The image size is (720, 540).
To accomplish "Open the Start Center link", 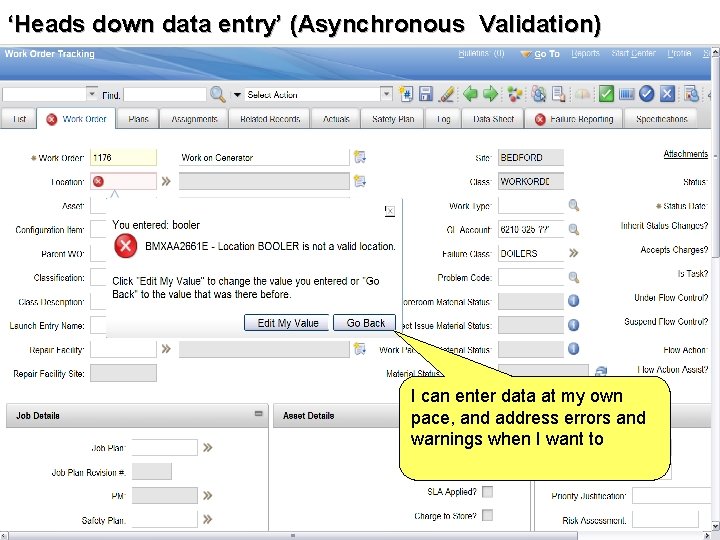I will pyautogui.click(x=633, y=53).
